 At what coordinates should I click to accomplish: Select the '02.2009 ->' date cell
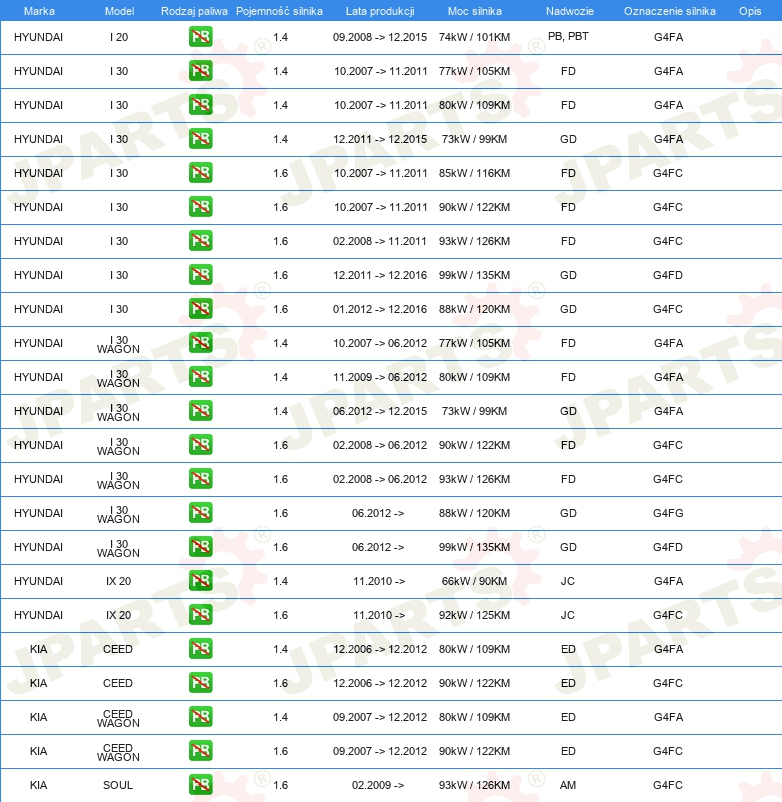(378, 785)
